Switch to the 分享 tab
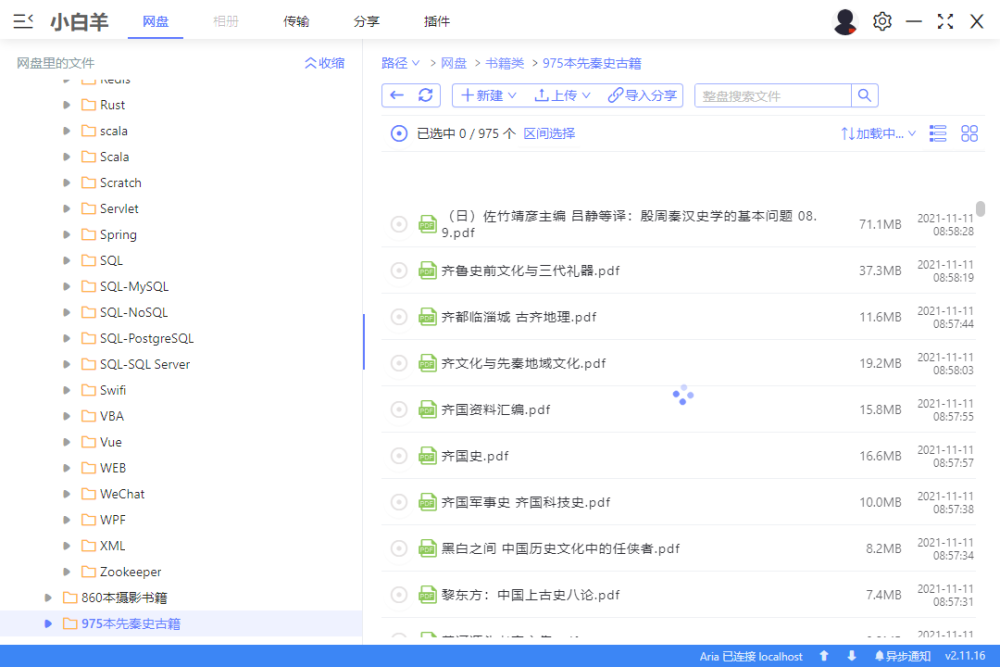Viewport: 1000px width, 667px height. click(367, 22)
